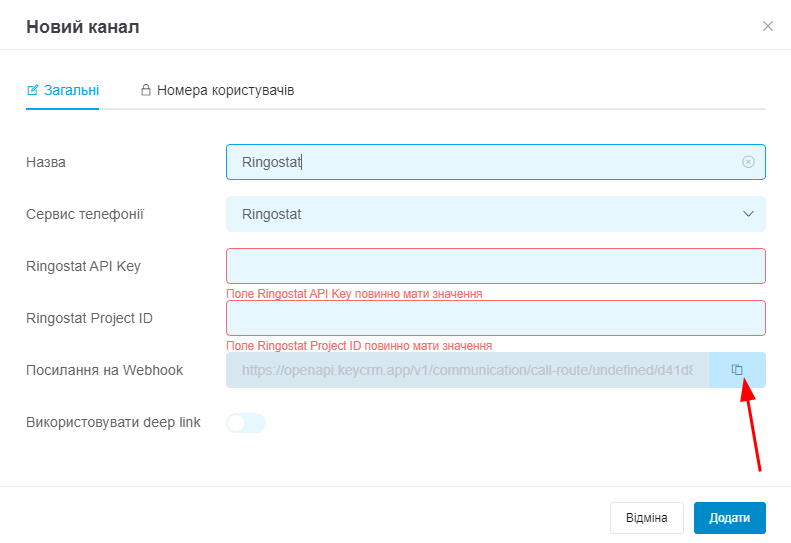
Task: Submit the channel with the Додати button
Action: [x=729, y=518]
